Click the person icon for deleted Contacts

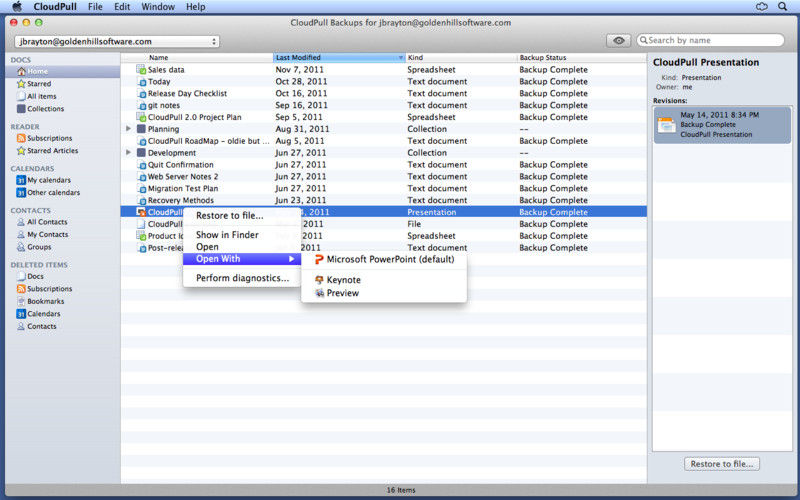(x=21, y=326)
